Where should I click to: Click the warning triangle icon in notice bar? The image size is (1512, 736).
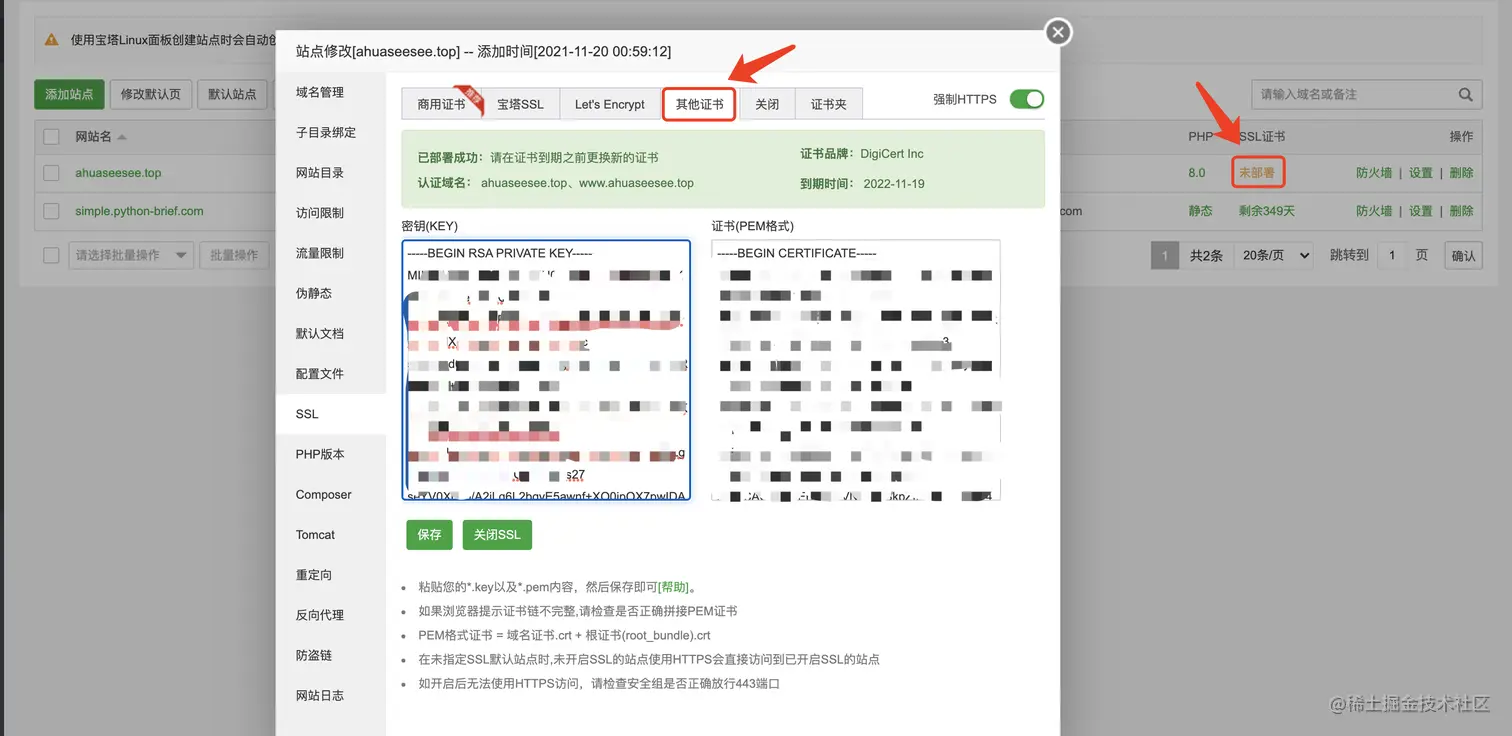click(52, 40)
